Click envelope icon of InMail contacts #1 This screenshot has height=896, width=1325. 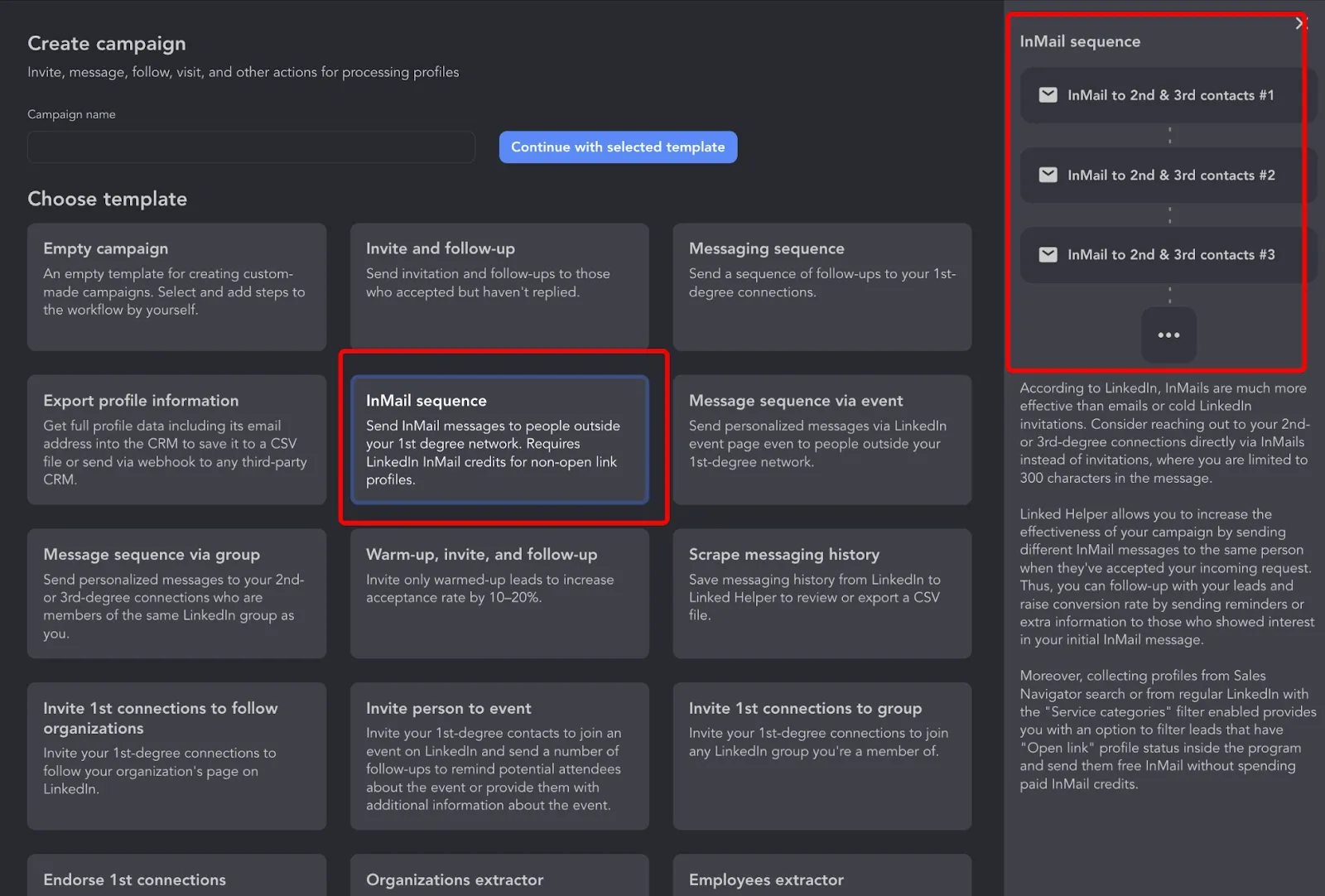(x=1048, y=95)
